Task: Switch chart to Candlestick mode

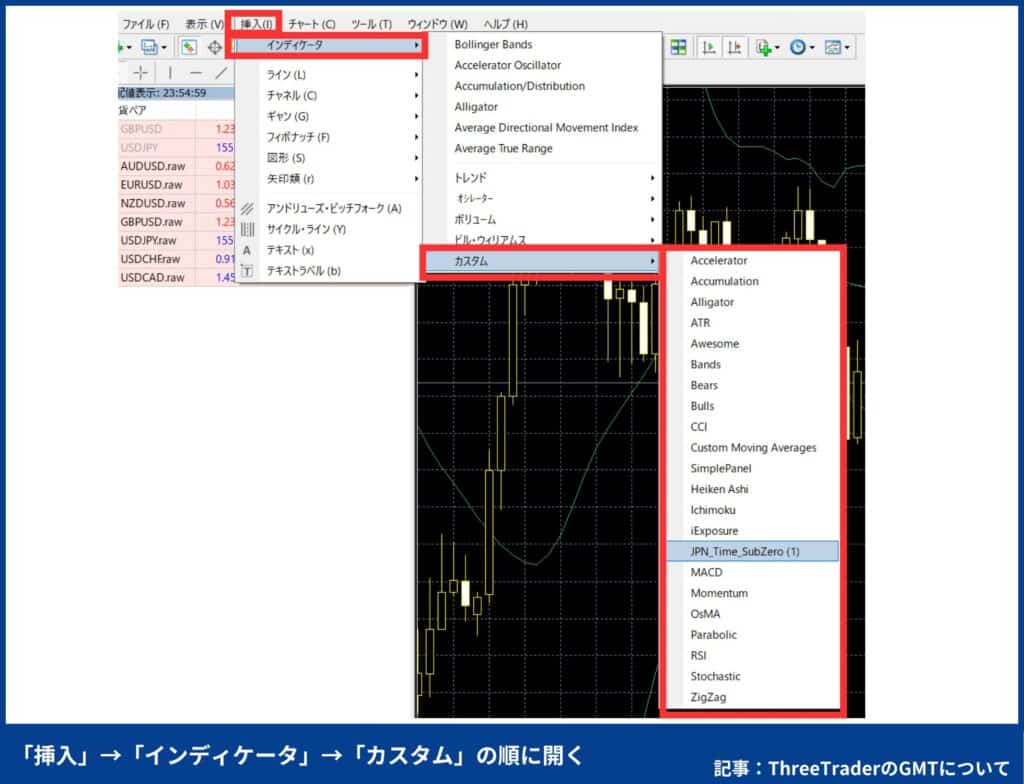Action: pos(735,46)
